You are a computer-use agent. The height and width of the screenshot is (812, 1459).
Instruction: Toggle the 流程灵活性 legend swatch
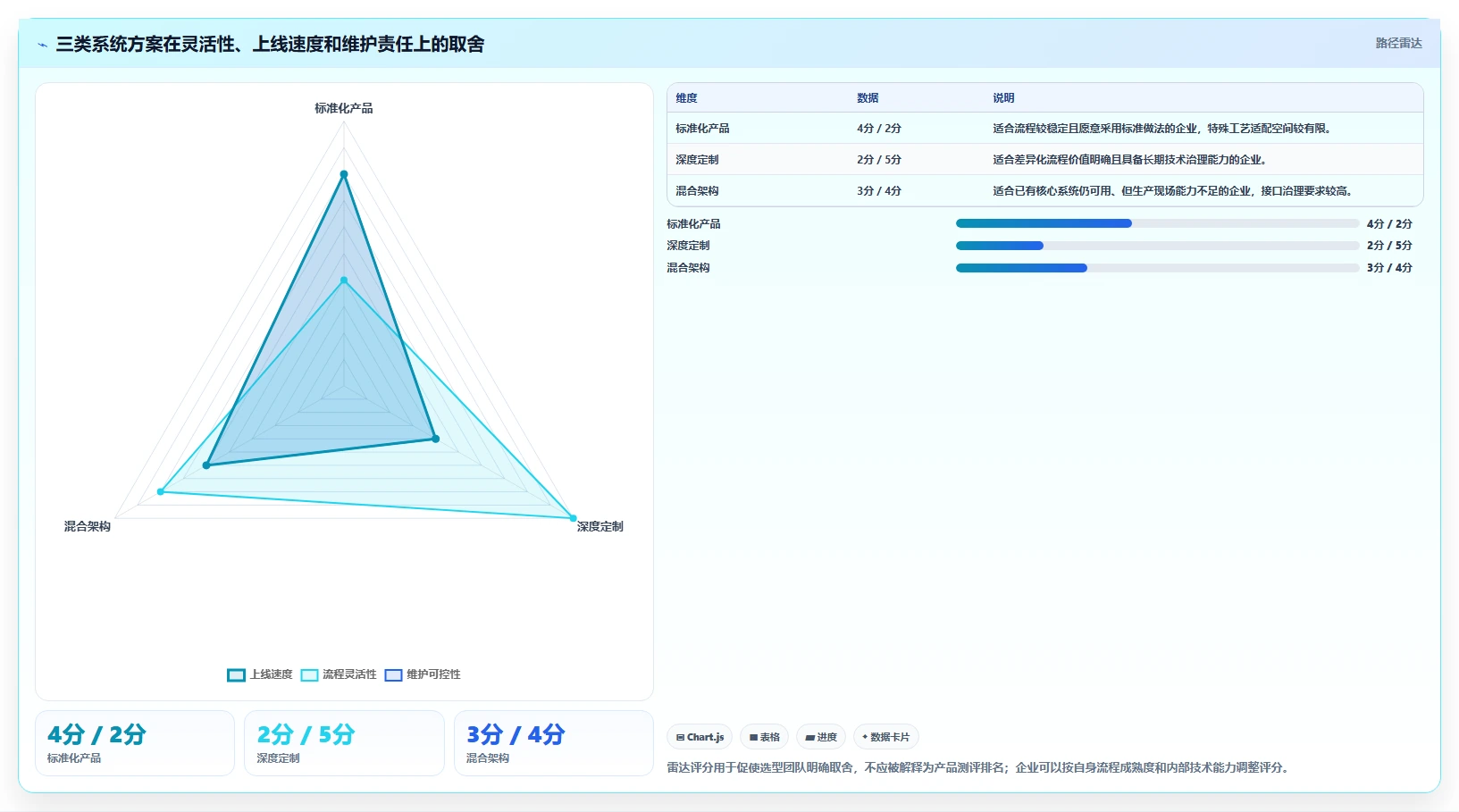[309, 674]
